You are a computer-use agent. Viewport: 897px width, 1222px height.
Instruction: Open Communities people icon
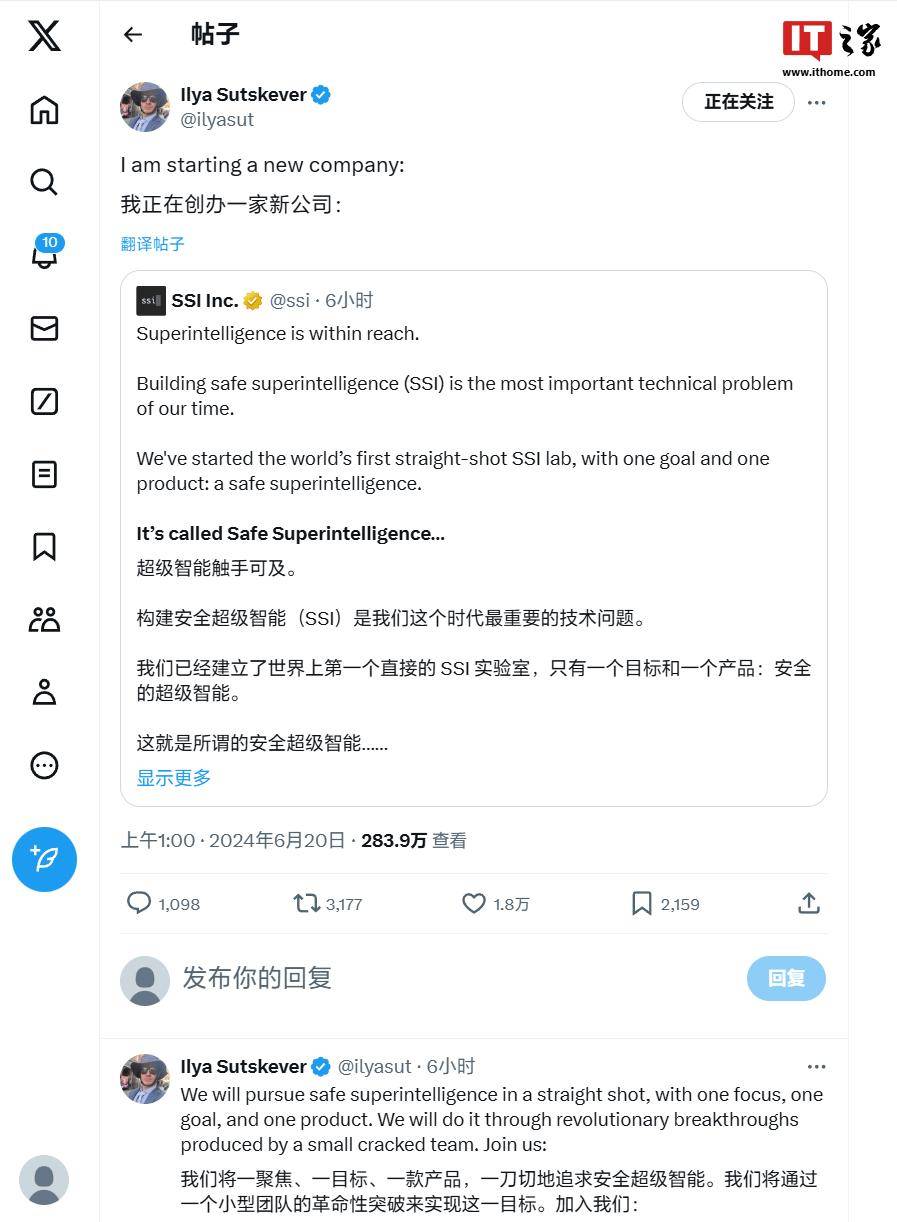click(x=44, y=620)
